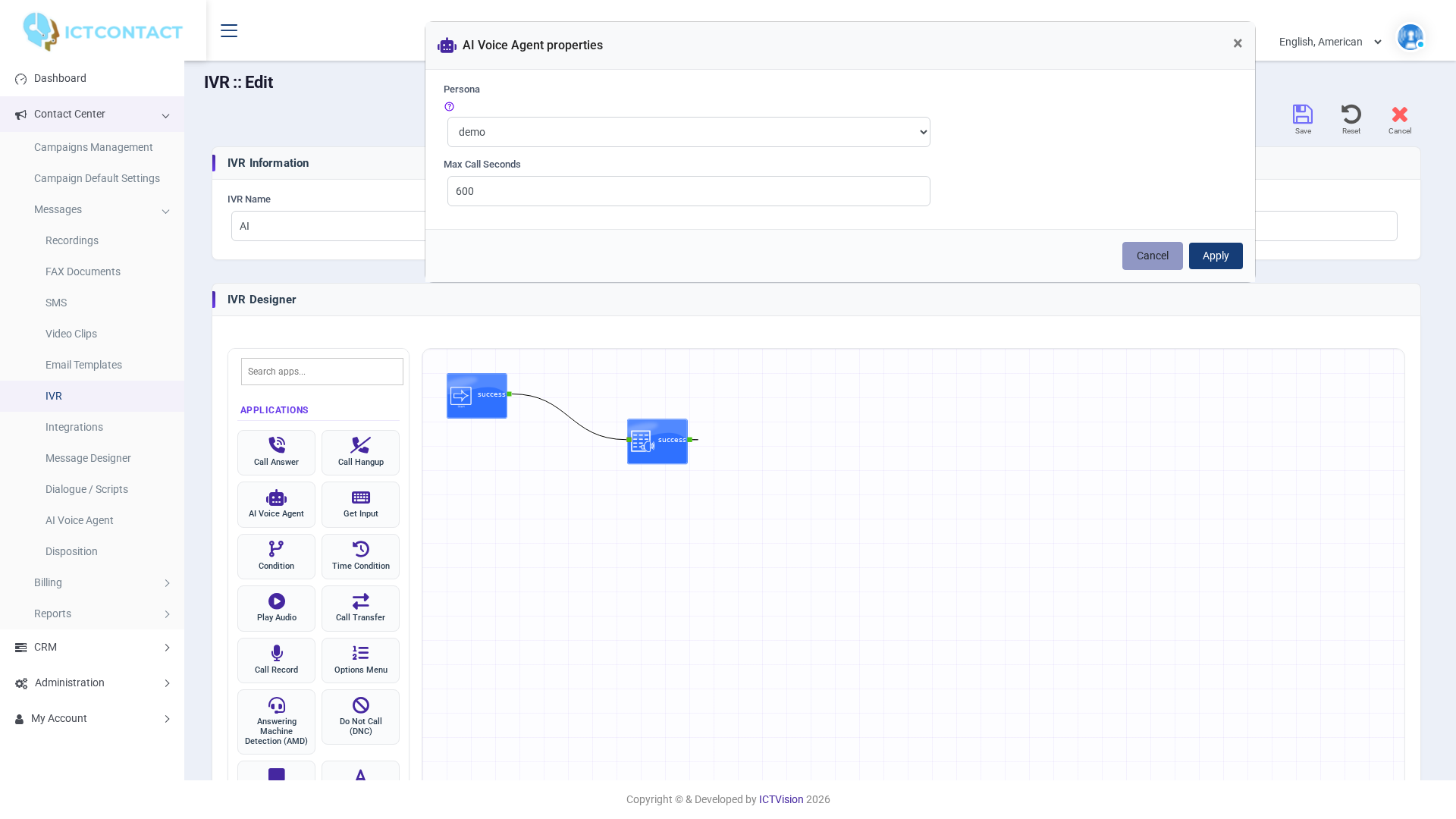
Task: Add a Call Answer application
Action: (276, 453)
